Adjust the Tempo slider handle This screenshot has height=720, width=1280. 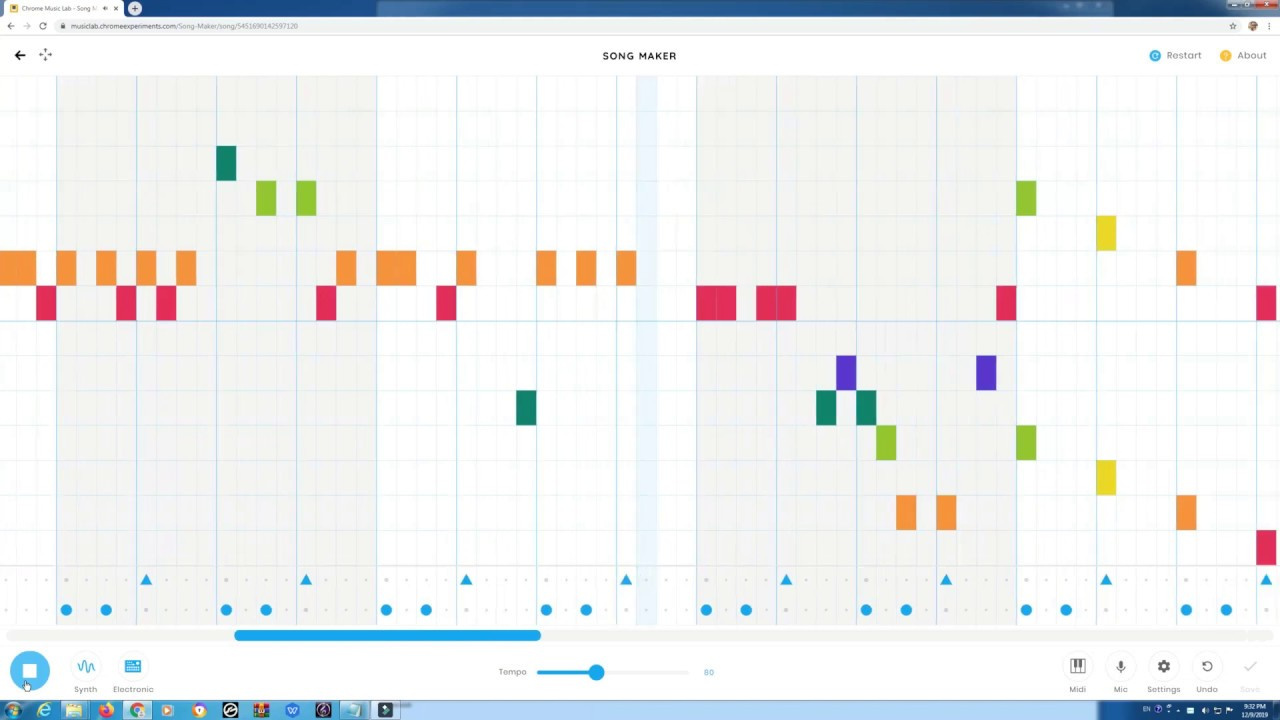[x=596, y=672]
